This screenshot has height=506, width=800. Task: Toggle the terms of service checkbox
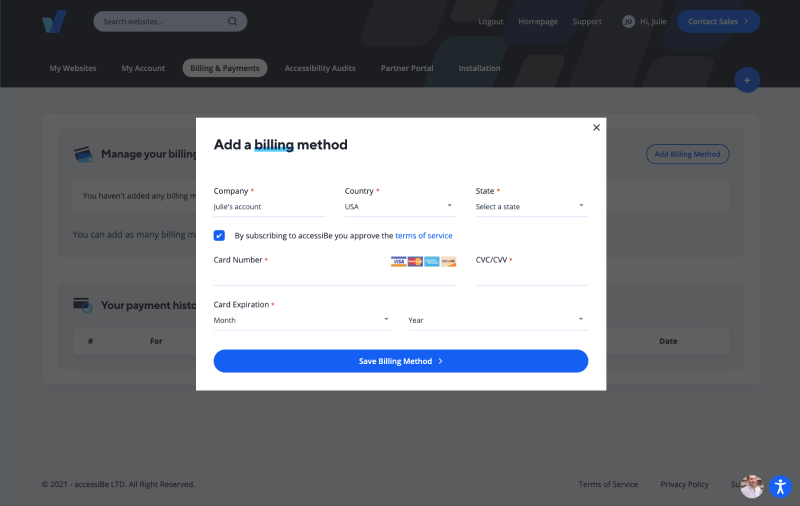219,236
